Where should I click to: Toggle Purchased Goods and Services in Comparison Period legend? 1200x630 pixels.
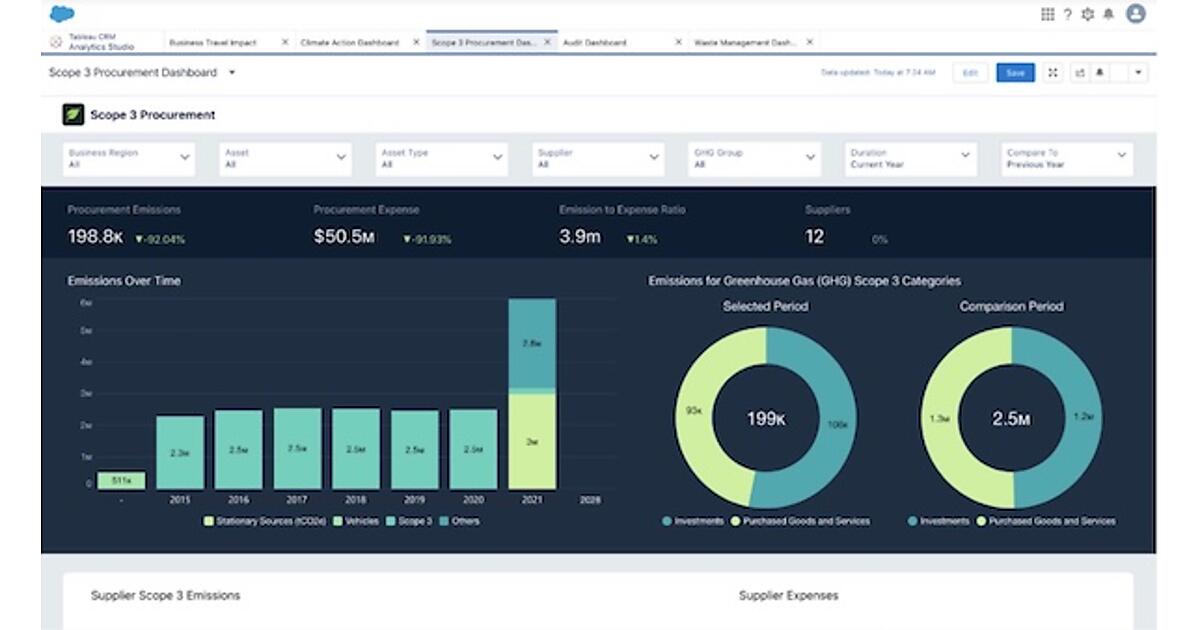coord(1046,521)
